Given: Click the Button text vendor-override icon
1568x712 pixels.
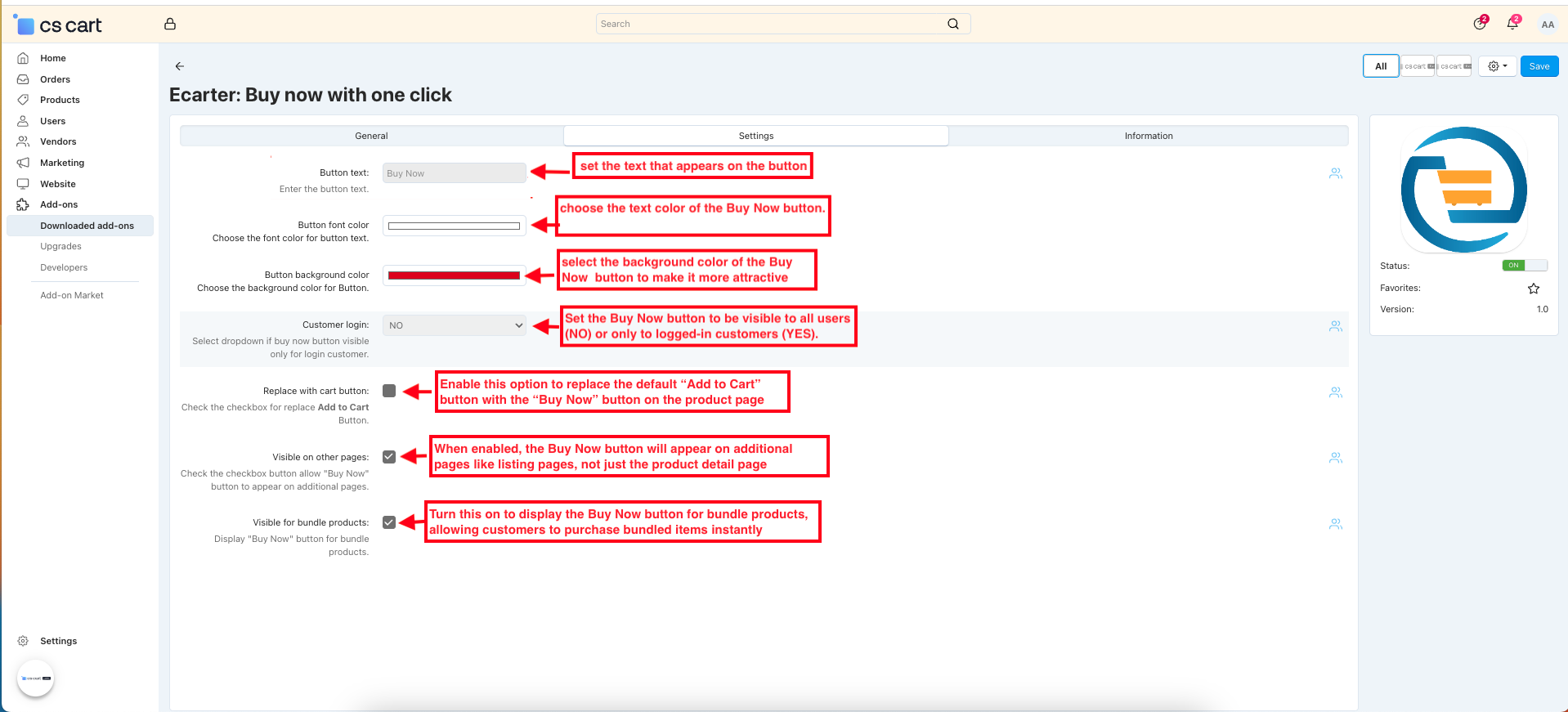Looking at the screenshot, I should pos(1335,173).
